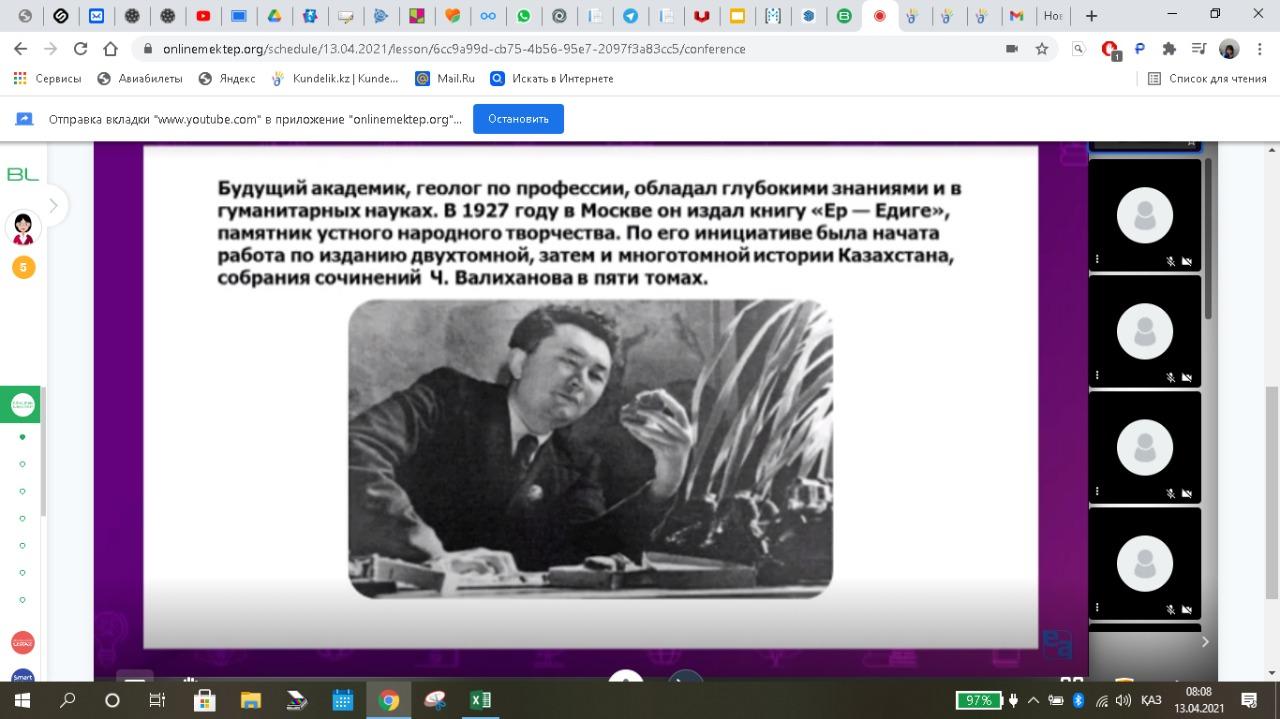Click the participants panel vertical scrollbar
The image size is (1280, 719).
pyautogui.click(x=1208, y=240)
